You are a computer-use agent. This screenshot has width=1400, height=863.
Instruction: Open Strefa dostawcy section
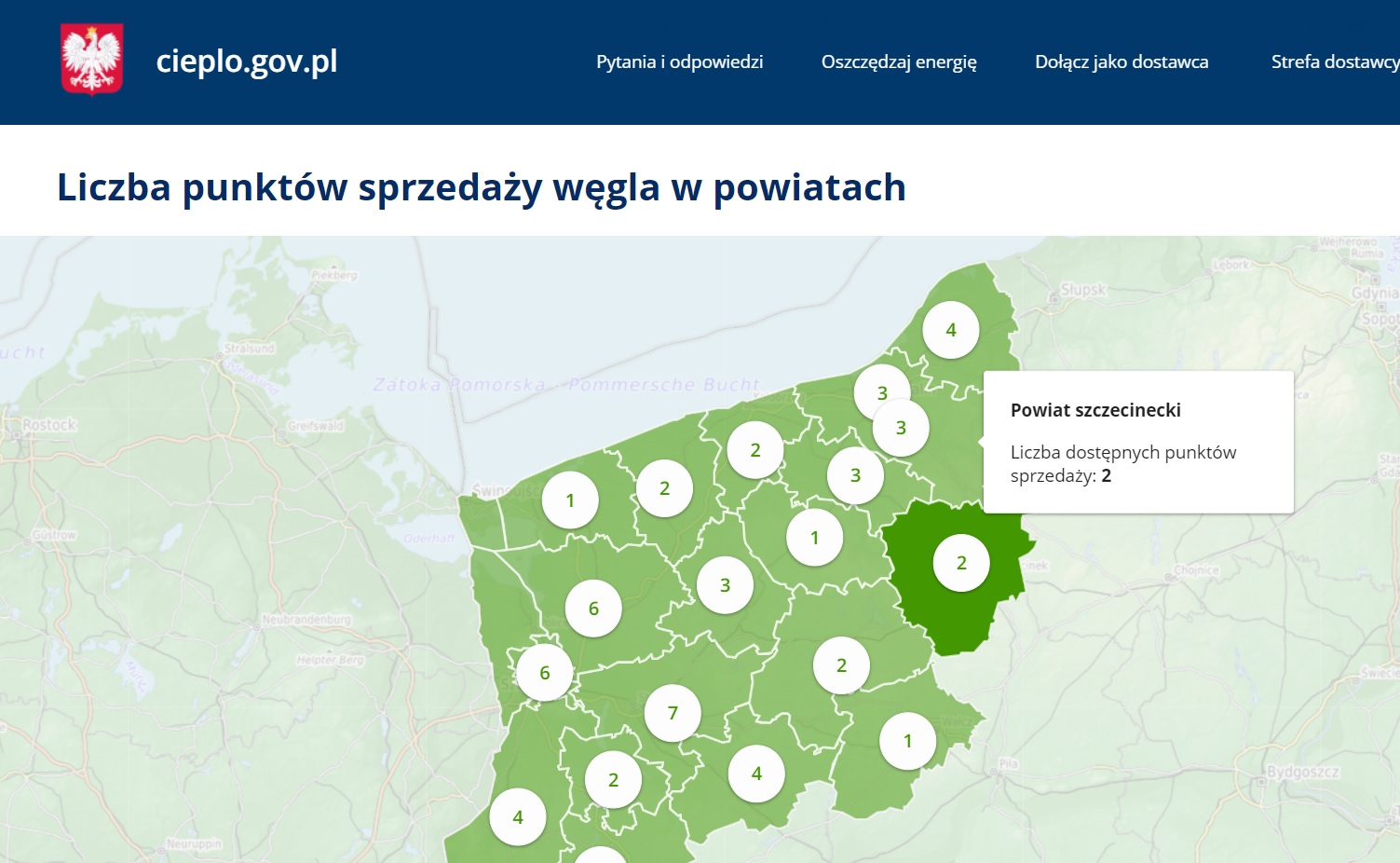tap(1334, 62)
